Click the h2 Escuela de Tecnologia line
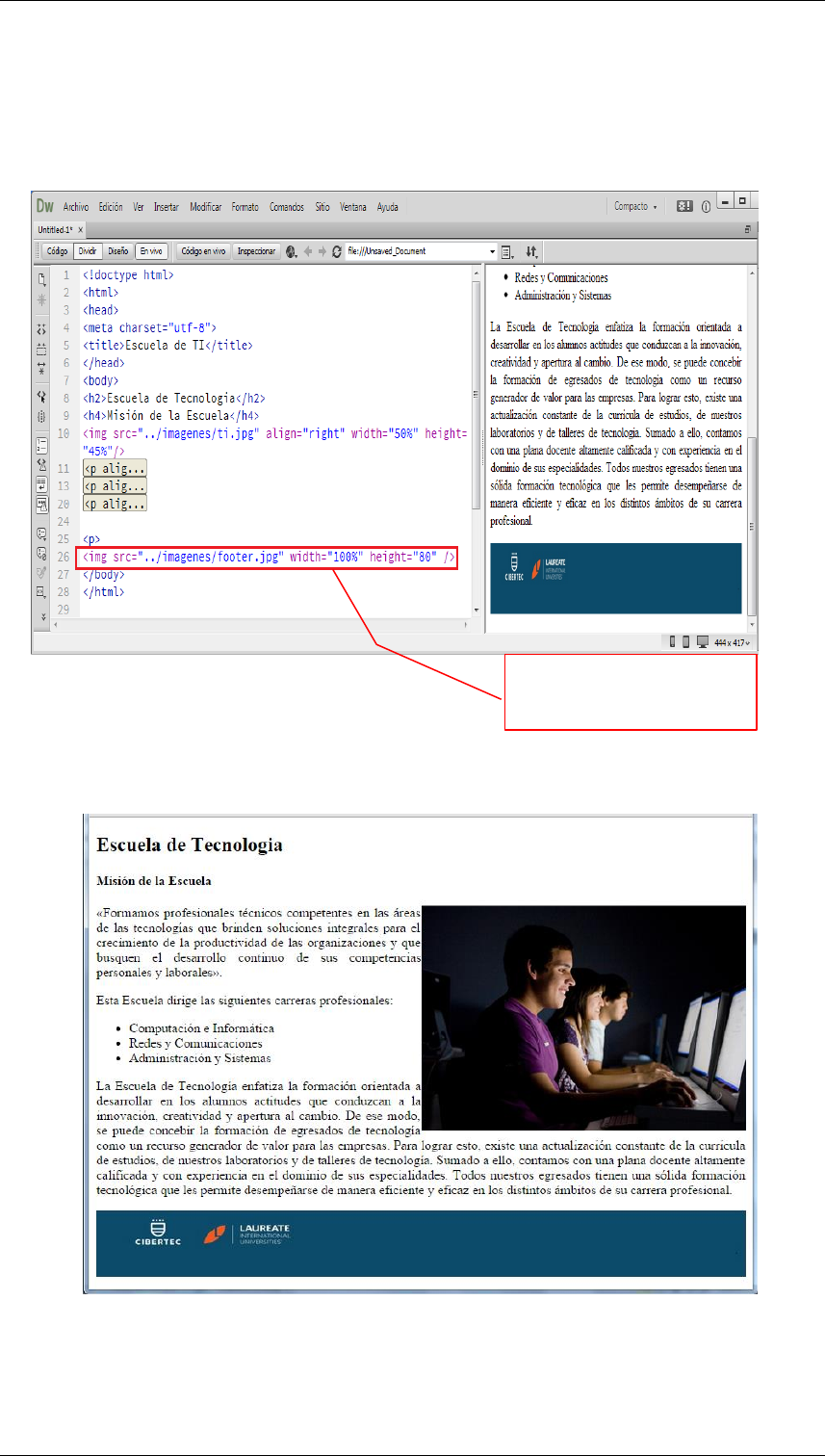 click(x=173, y=398)
